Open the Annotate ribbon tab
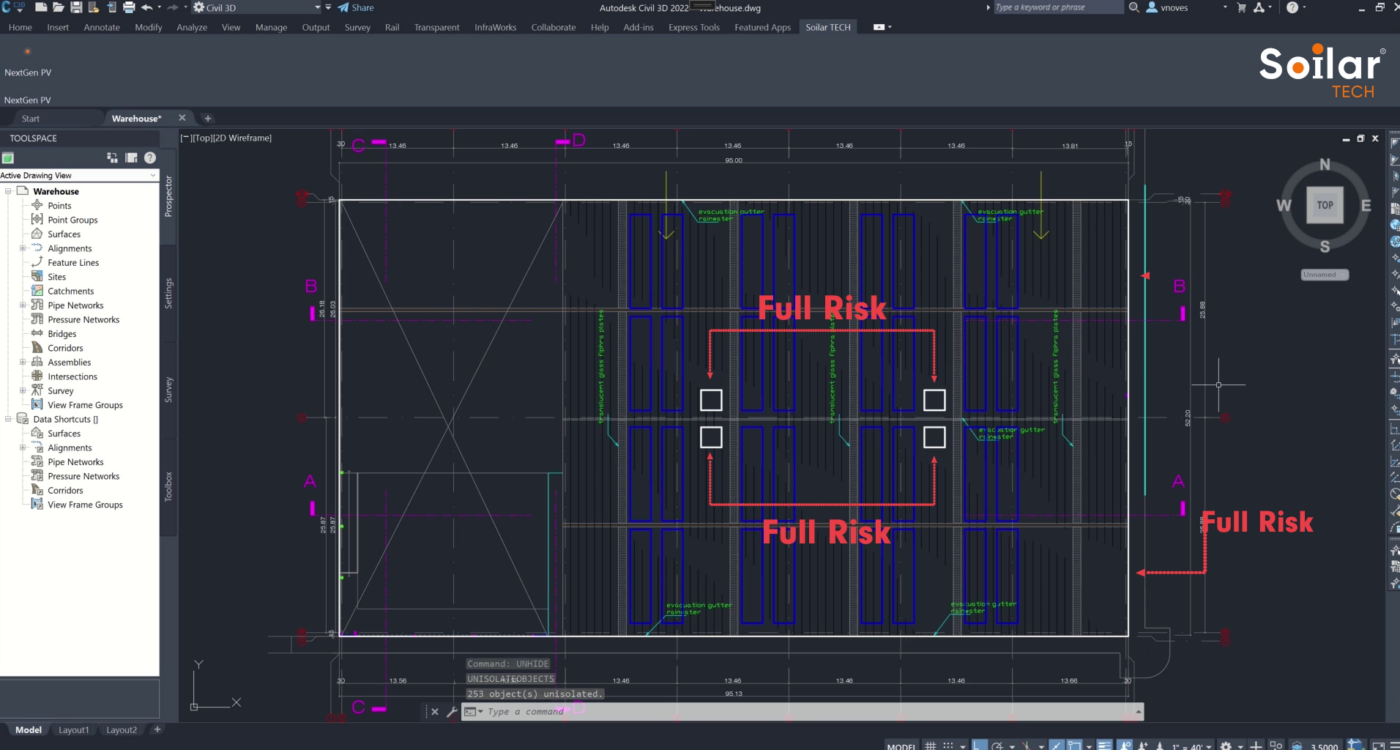This screenshot has height=750, width=1400. click(x=101, y=27)
